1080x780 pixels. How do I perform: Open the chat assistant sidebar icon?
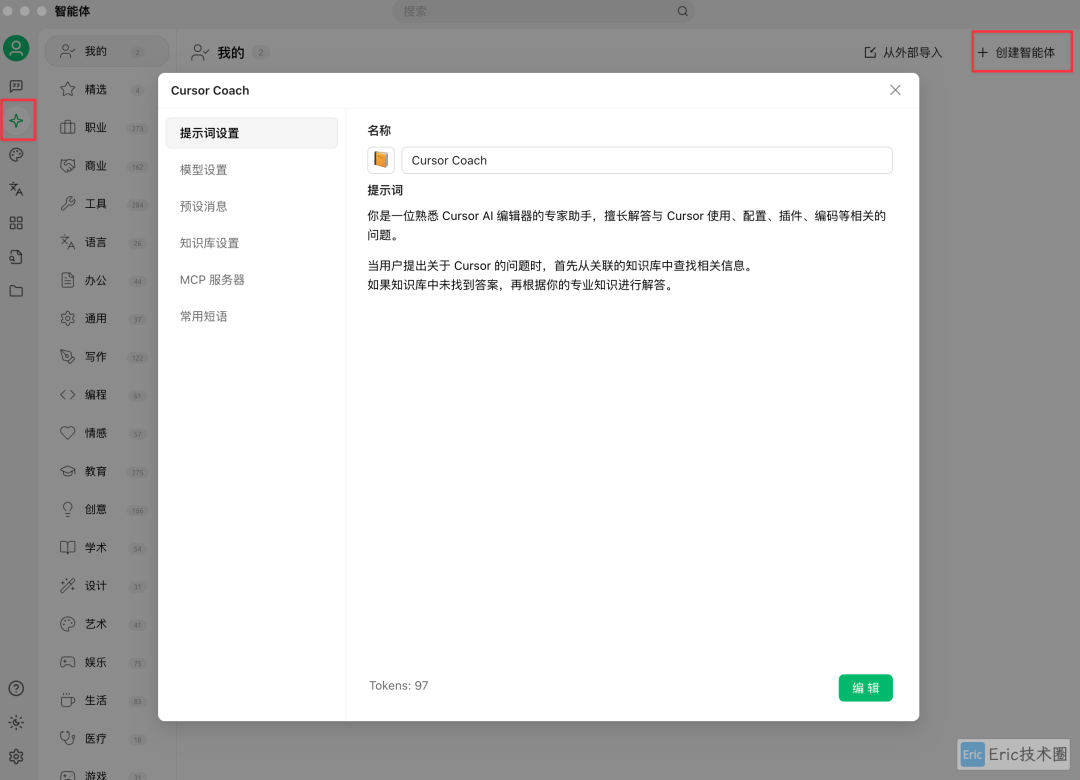coord(16,86)
